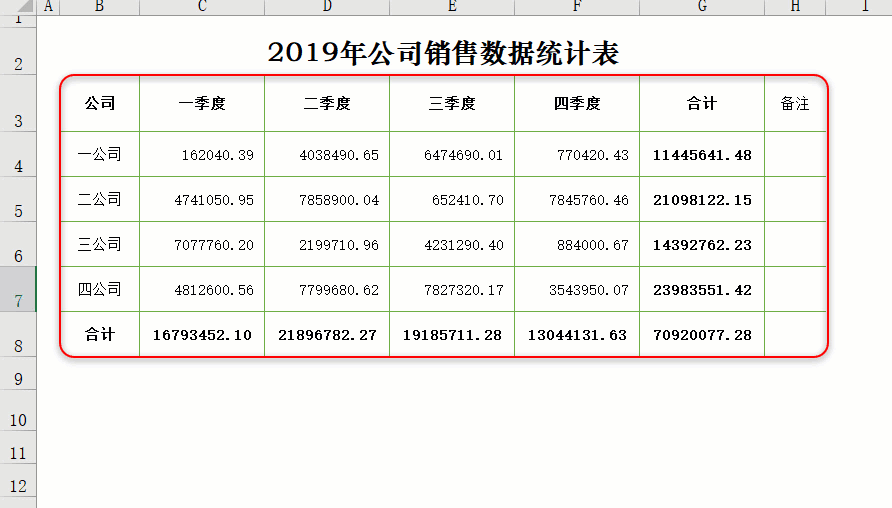
Task: Select column G header
Action: pyautogui.click(x=702, y=7)
